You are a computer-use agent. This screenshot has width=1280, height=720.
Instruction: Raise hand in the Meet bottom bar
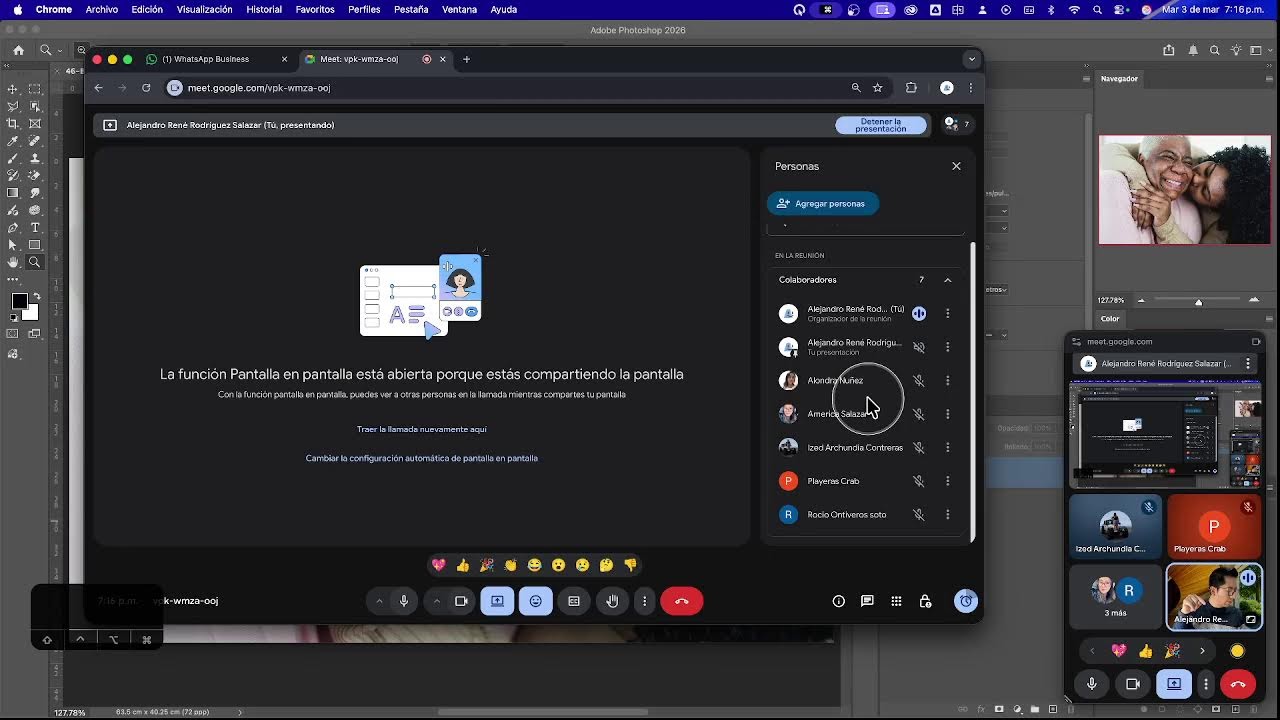[x=612, y=601]
